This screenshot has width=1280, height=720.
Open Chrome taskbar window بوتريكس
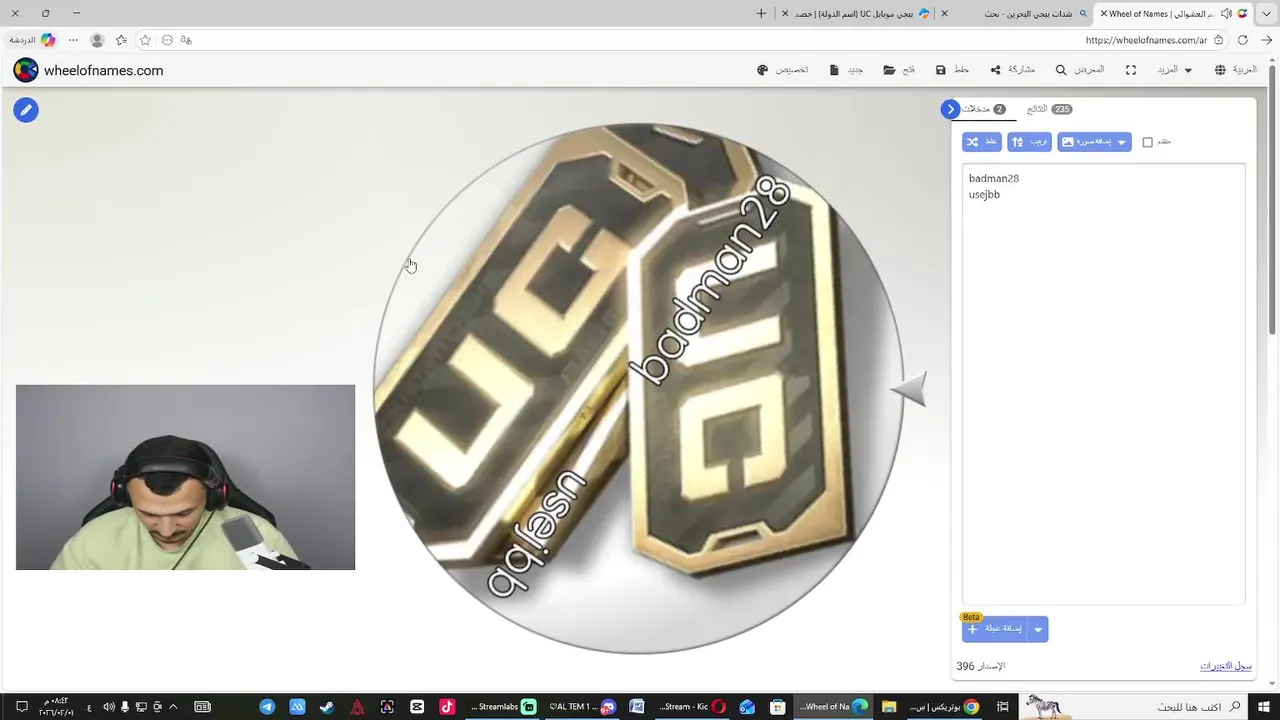(945, 707)
